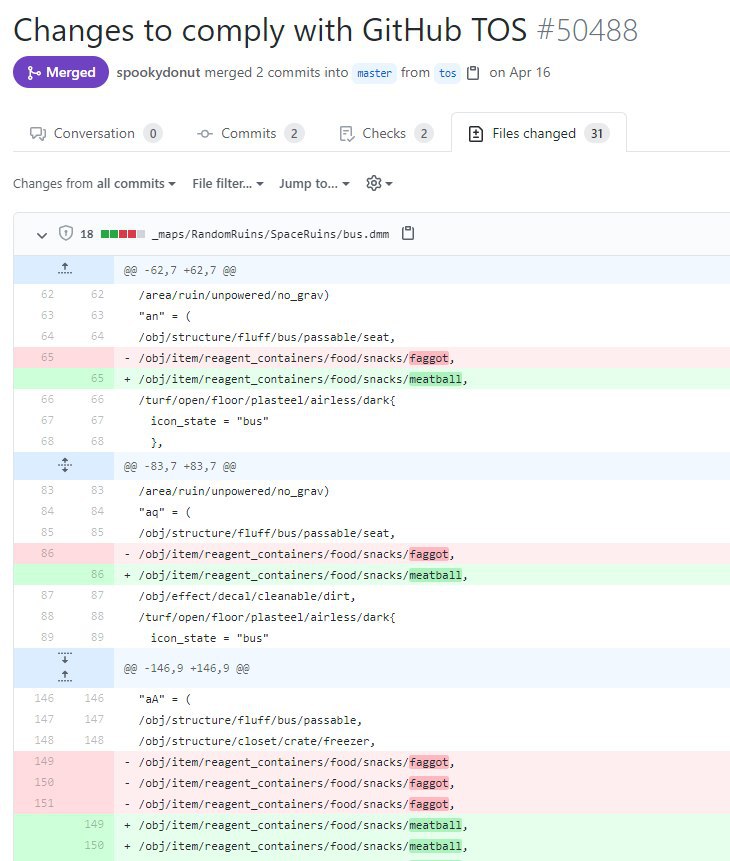The height and width of the screenshot is (861, 730).
Task: Collapse the bus.dmm file diff
Action: pyautogui.click(x=42, y=235)
